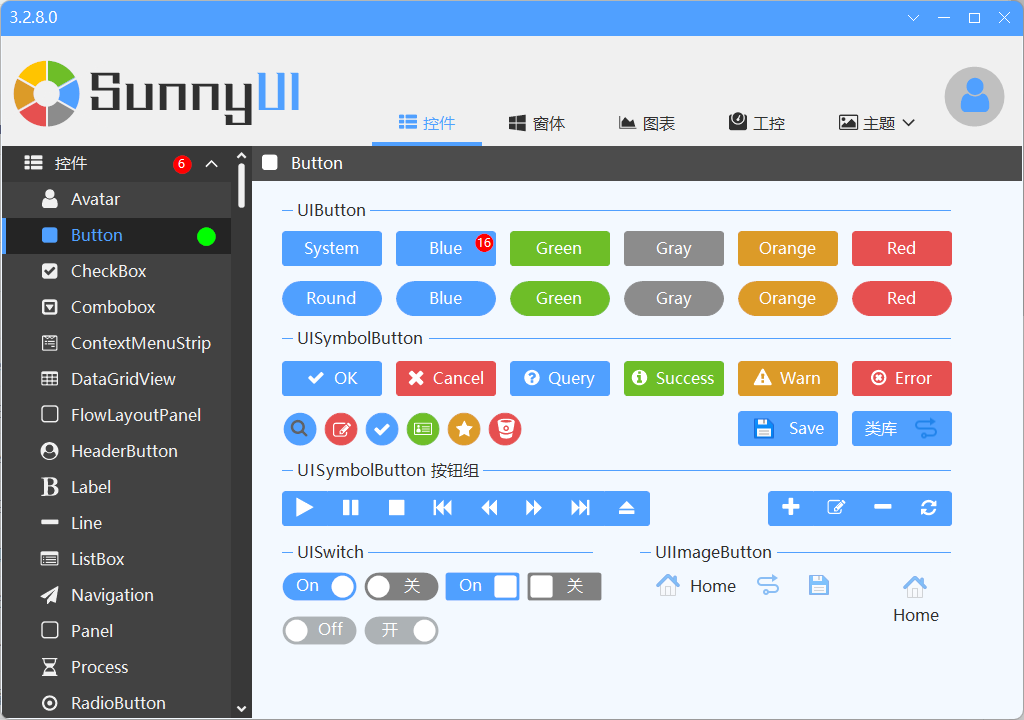Viewport: 1024px width, 720px height.
Task: Switch to the 图表 top tab
Action: [647, 123]
